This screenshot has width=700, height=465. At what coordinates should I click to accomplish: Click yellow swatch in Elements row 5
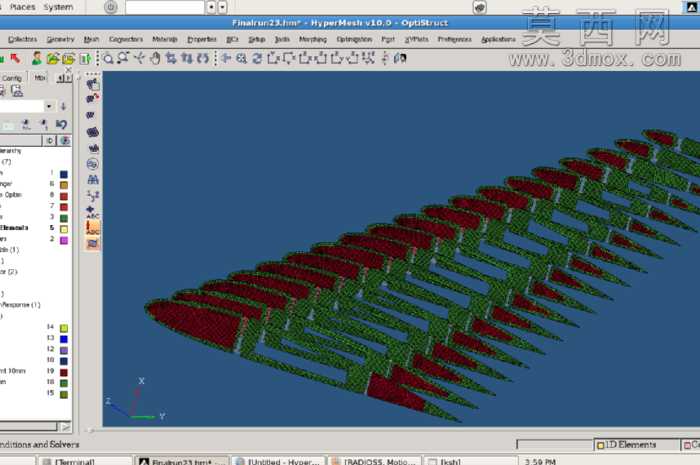click(x=64, y=229)
